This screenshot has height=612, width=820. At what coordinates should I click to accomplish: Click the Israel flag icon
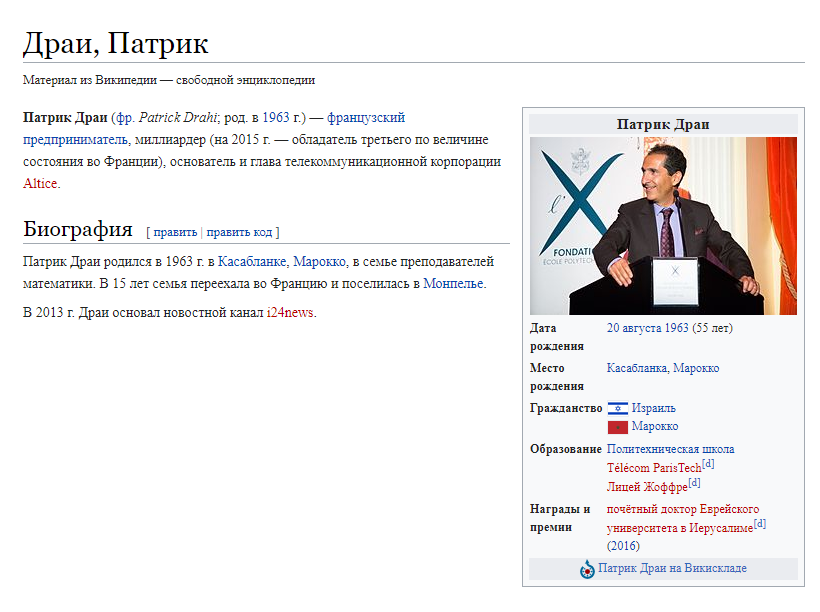(x=617, y=408)
